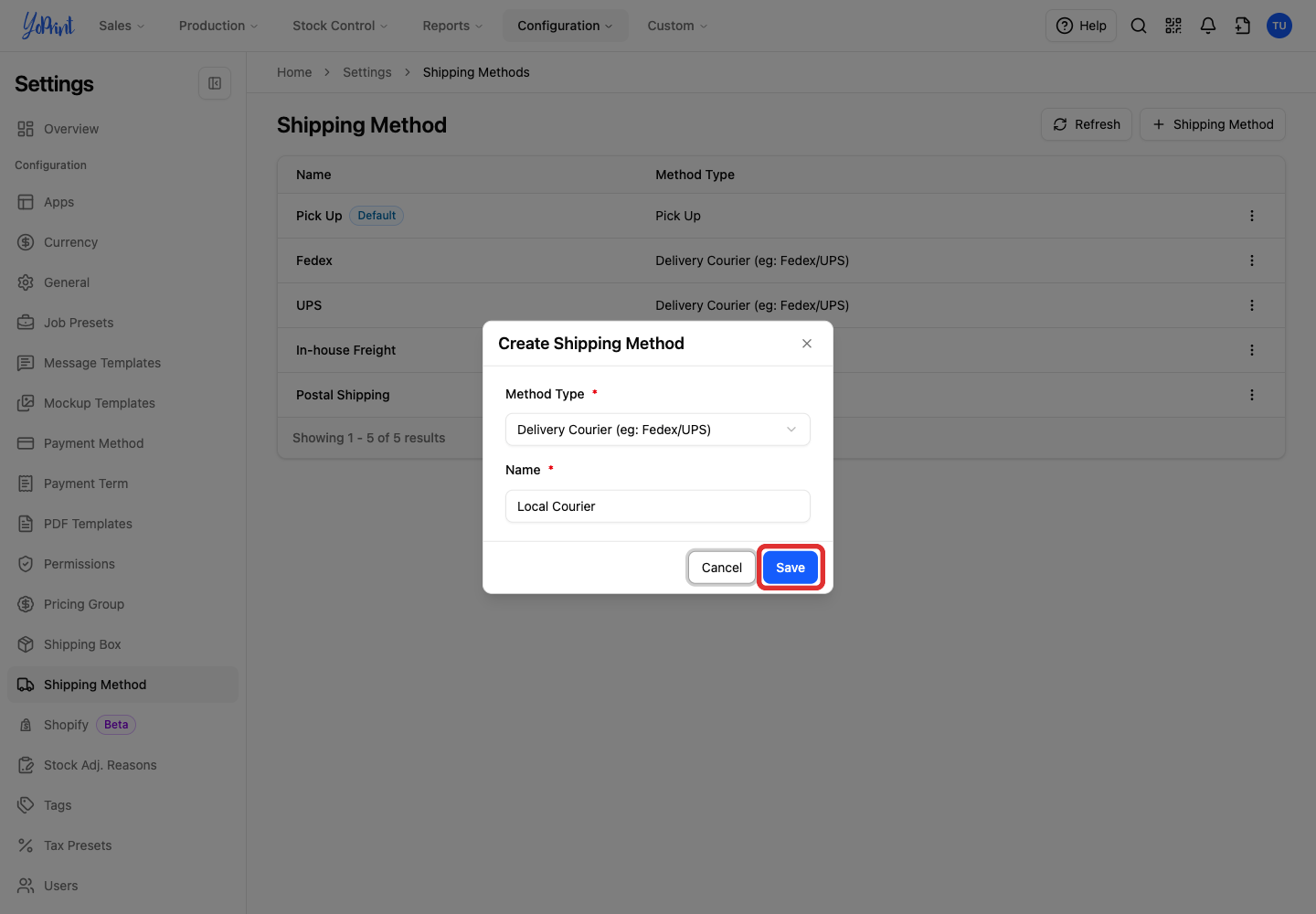The width and height of the screenshot is (1316, 914).
Task: Open Job Presets settings
Action: click(x=122, y=323)
